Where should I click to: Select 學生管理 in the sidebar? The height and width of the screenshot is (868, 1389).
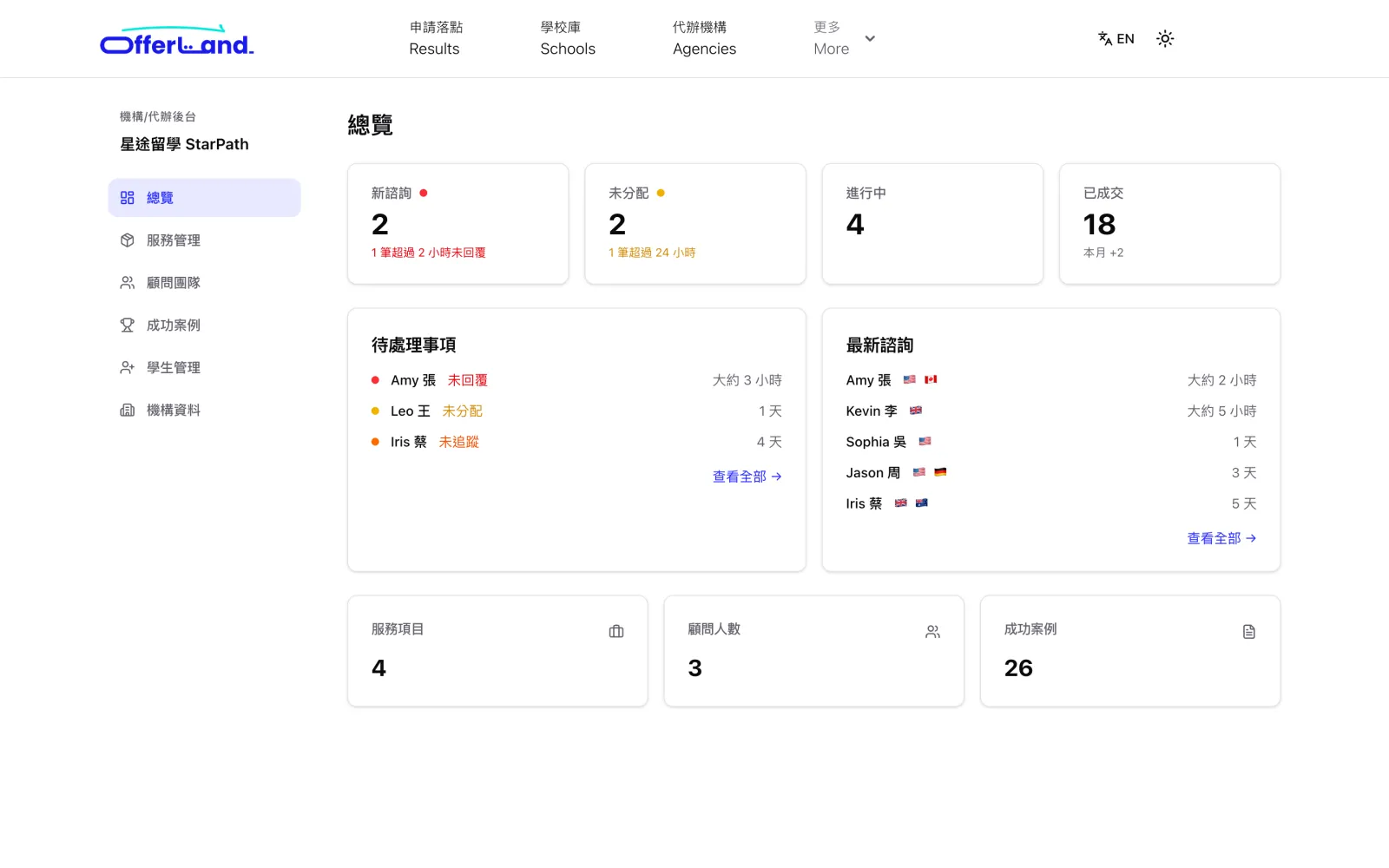(x=204, y=368)
